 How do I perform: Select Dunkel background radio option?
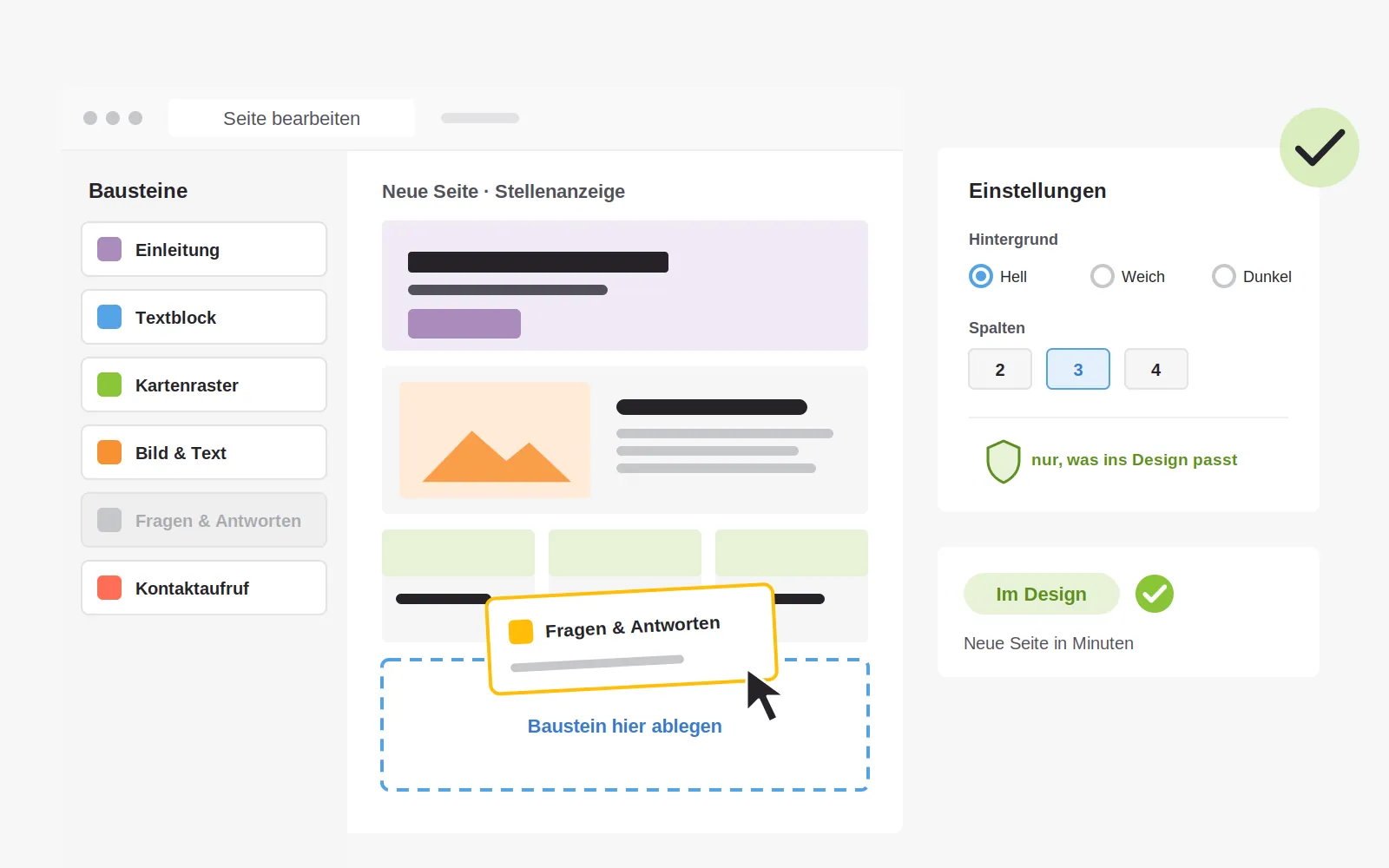pyautogui.click(x=1224, y=276)
